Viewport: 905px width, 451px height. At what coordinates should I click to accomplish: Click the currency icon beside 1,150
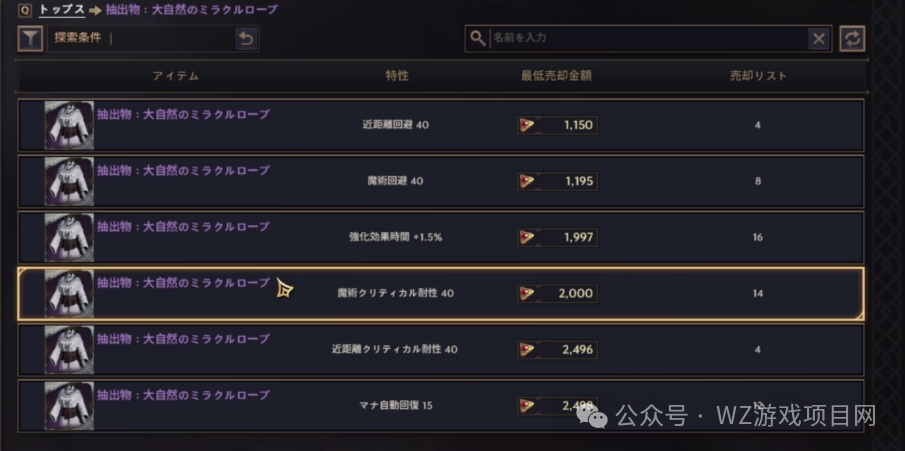click(528, 125)
